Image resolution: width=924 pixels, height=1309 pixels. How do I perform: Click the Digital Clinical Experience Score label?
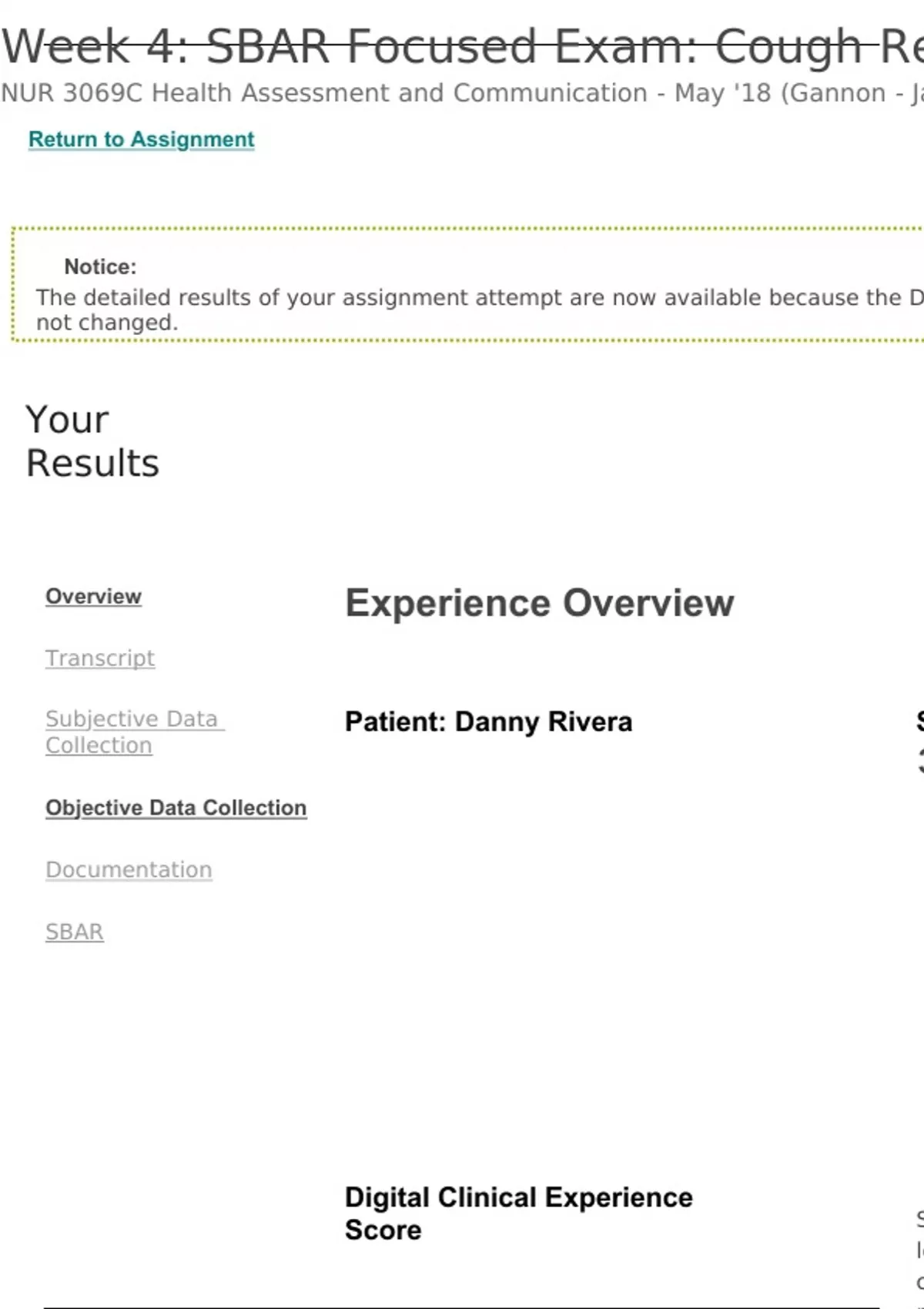click(x=518, y=1214)
